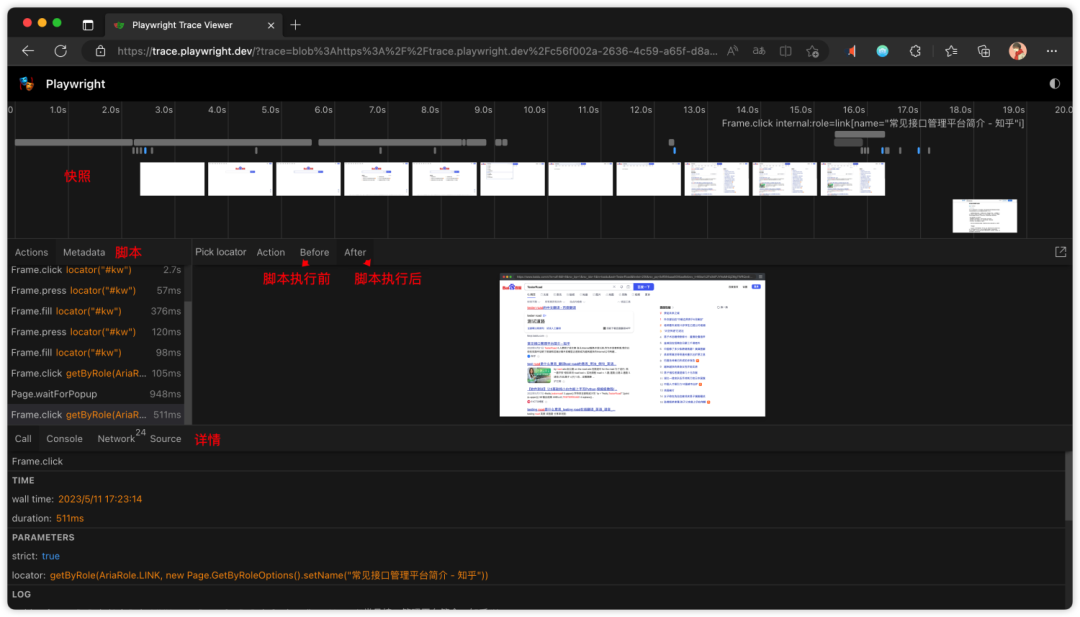
Task: Select Frame.click getByRole 105ms action
Action: tap(96, 373)
